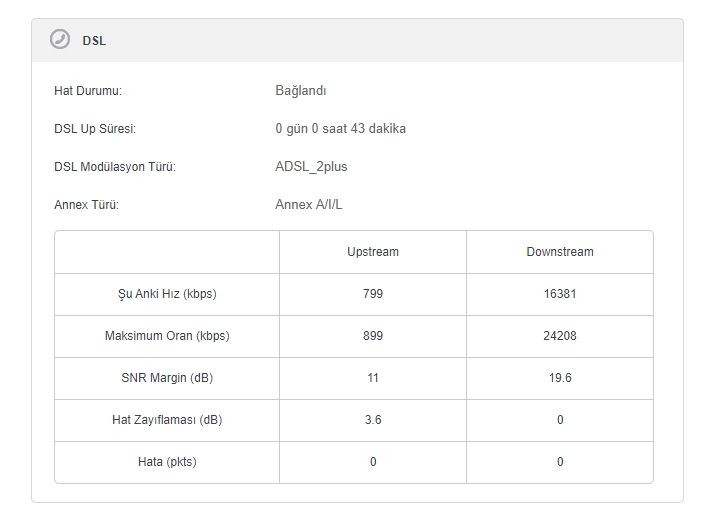Click the Hat Zayıflaması row label
The height and width of the screenshot is (513, 722).
click(x=167, y=420)
